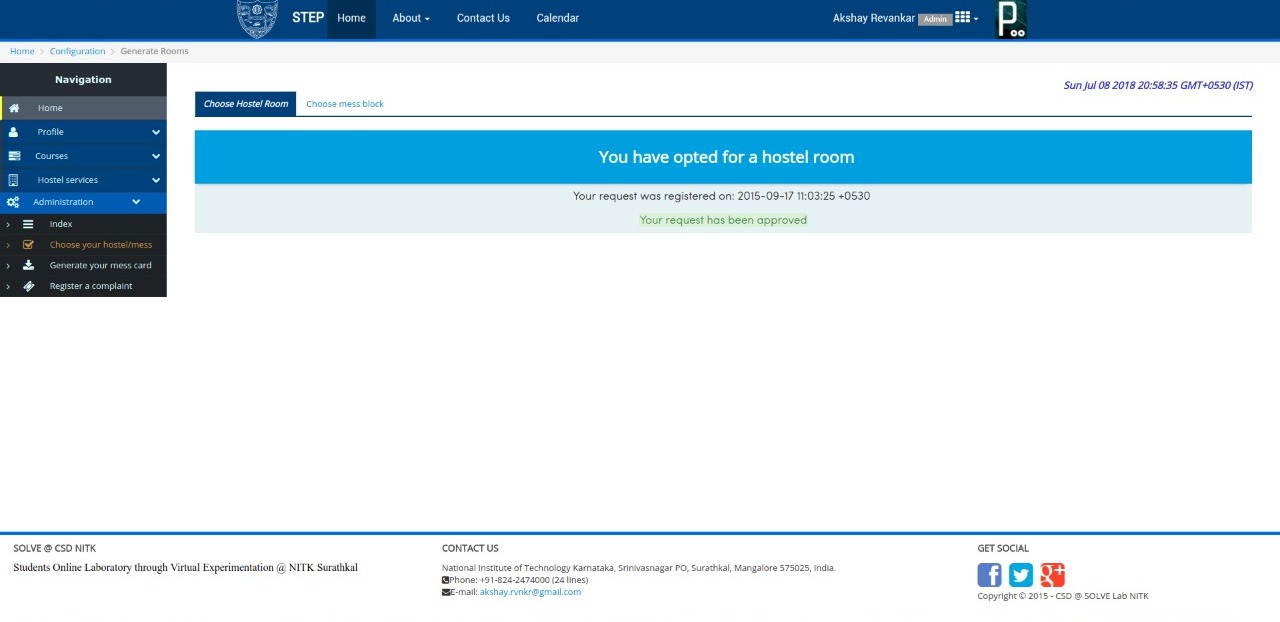The height and width of the screenshot is (622, 1280).
Task: Open Calendar from the top navigation
Action: coord(557,18)
